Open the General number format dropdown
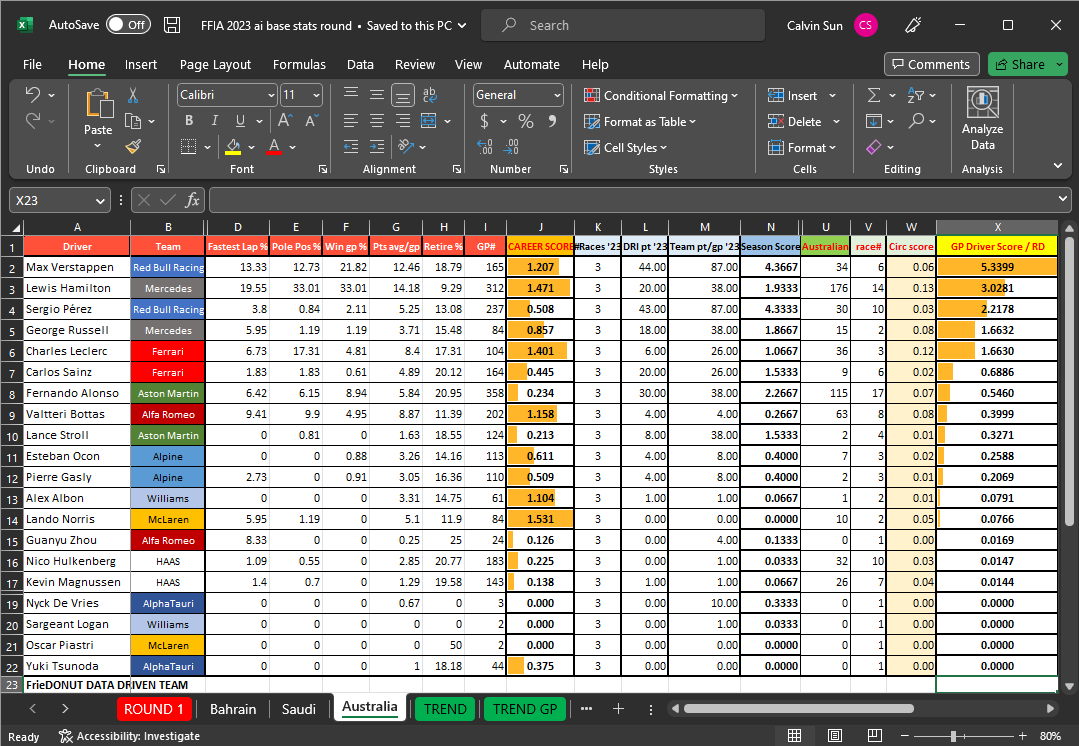 coord(557,95)
